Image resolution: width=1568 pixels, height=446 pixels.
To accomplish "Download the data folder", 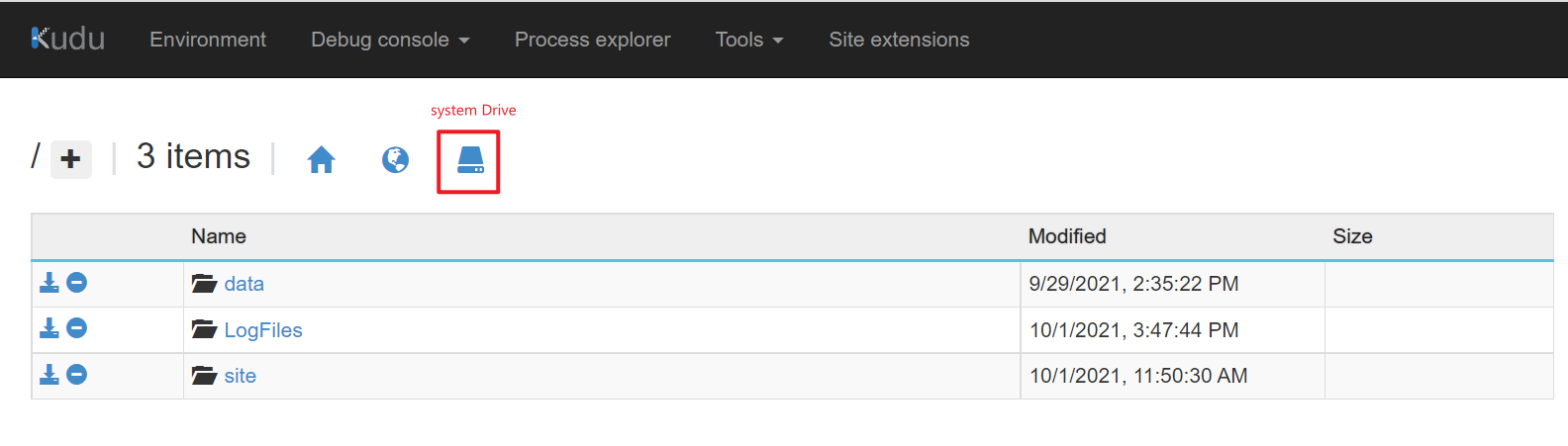I will pyautogui.click(x=49, y=283).
